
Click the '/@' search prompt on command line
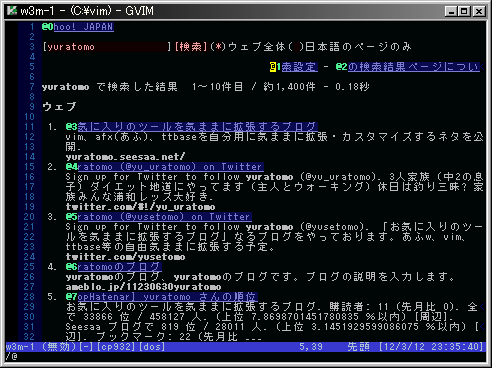click(x=11, y=356)
